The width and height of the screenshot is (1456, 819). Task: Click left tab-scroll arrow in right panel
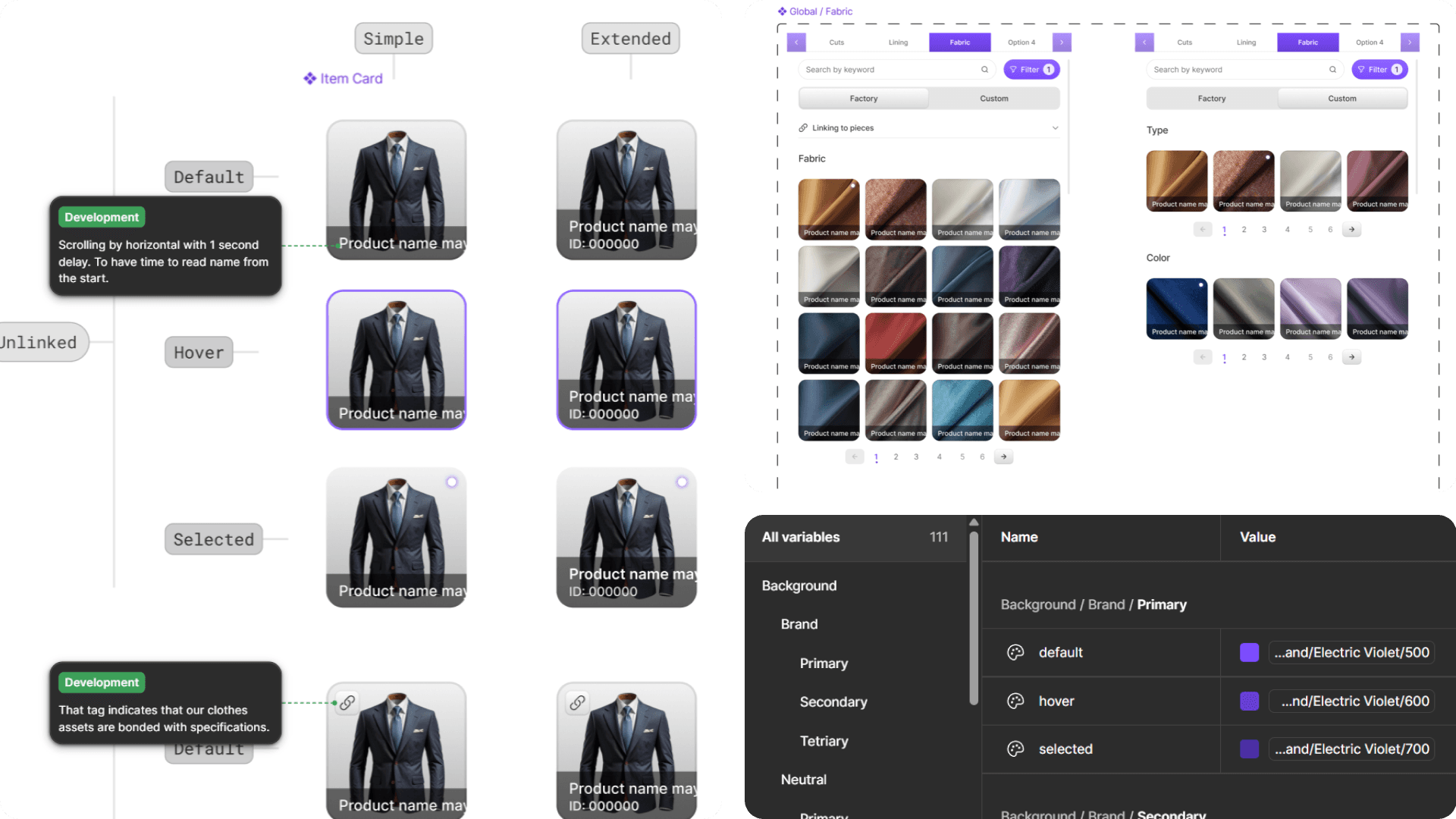click(x=1144, y=42)
